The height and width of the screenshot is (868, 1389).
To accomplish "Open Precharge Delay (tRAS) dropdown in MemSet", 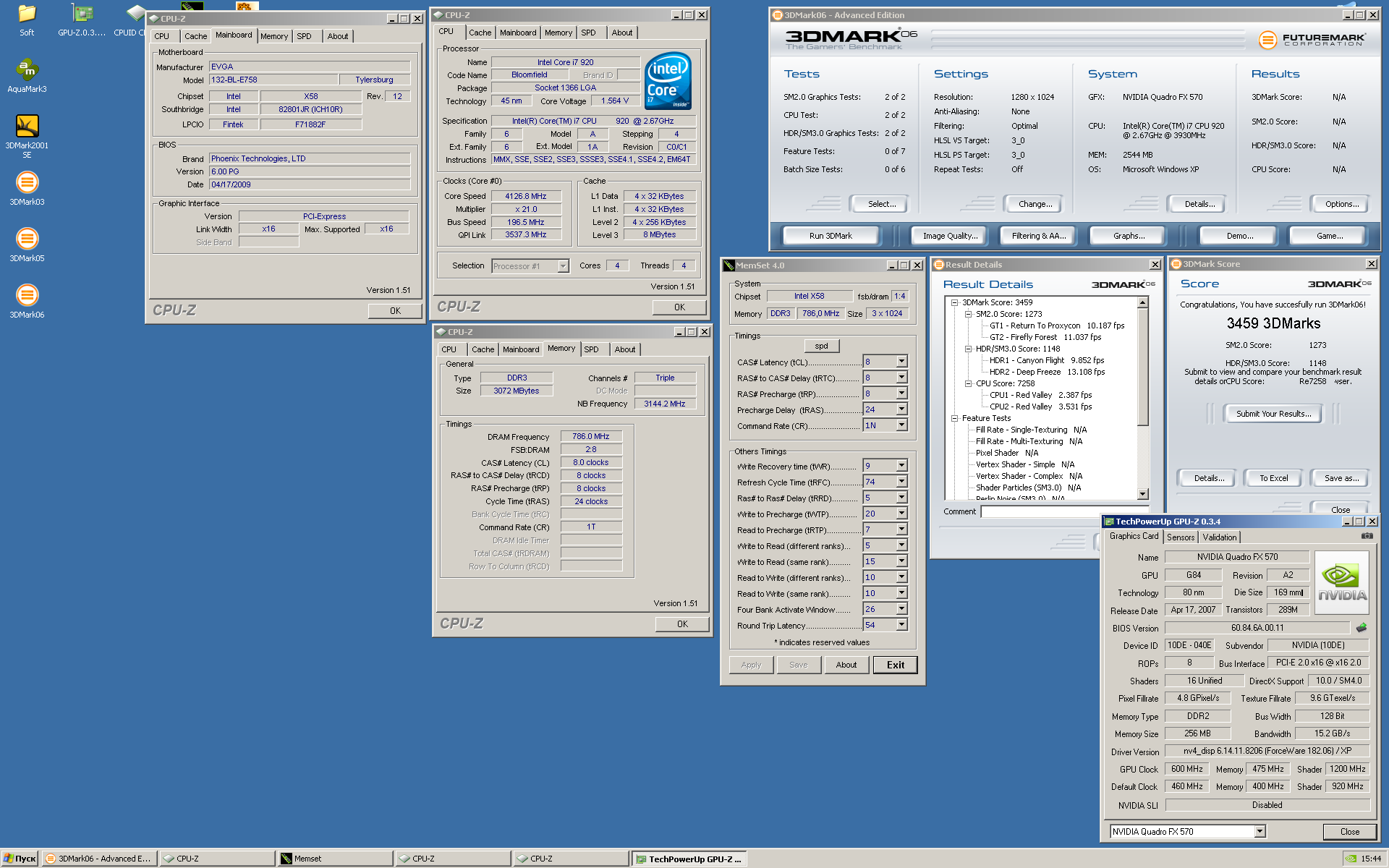I will [x=901, y=409].
